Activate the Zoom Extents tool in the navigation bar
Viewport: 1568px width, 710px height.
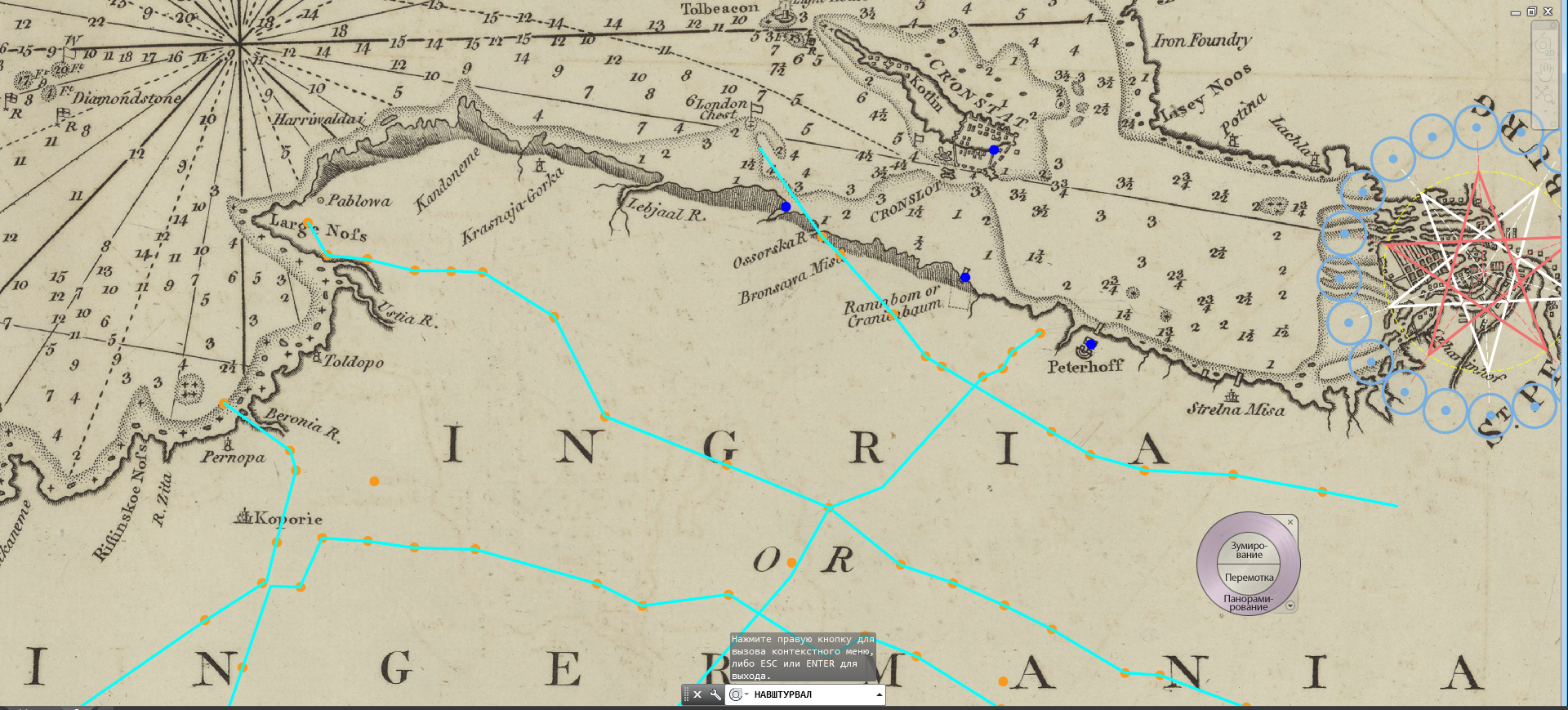pyautogui.click(x=1544, y=96)
